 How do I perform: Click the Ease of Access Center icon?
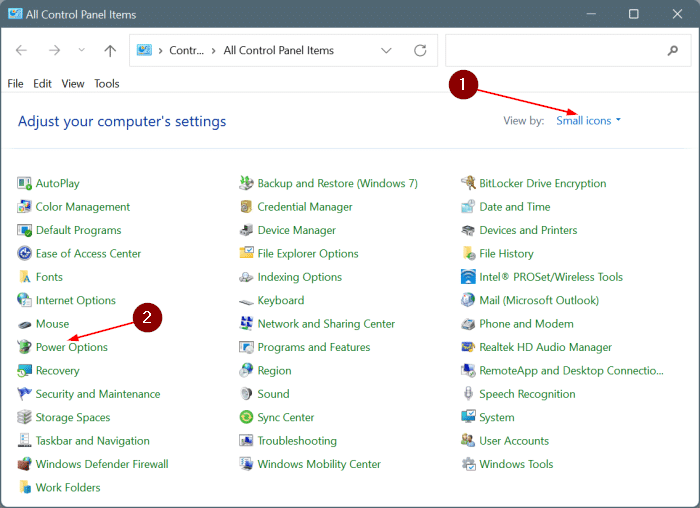point(24,254)
